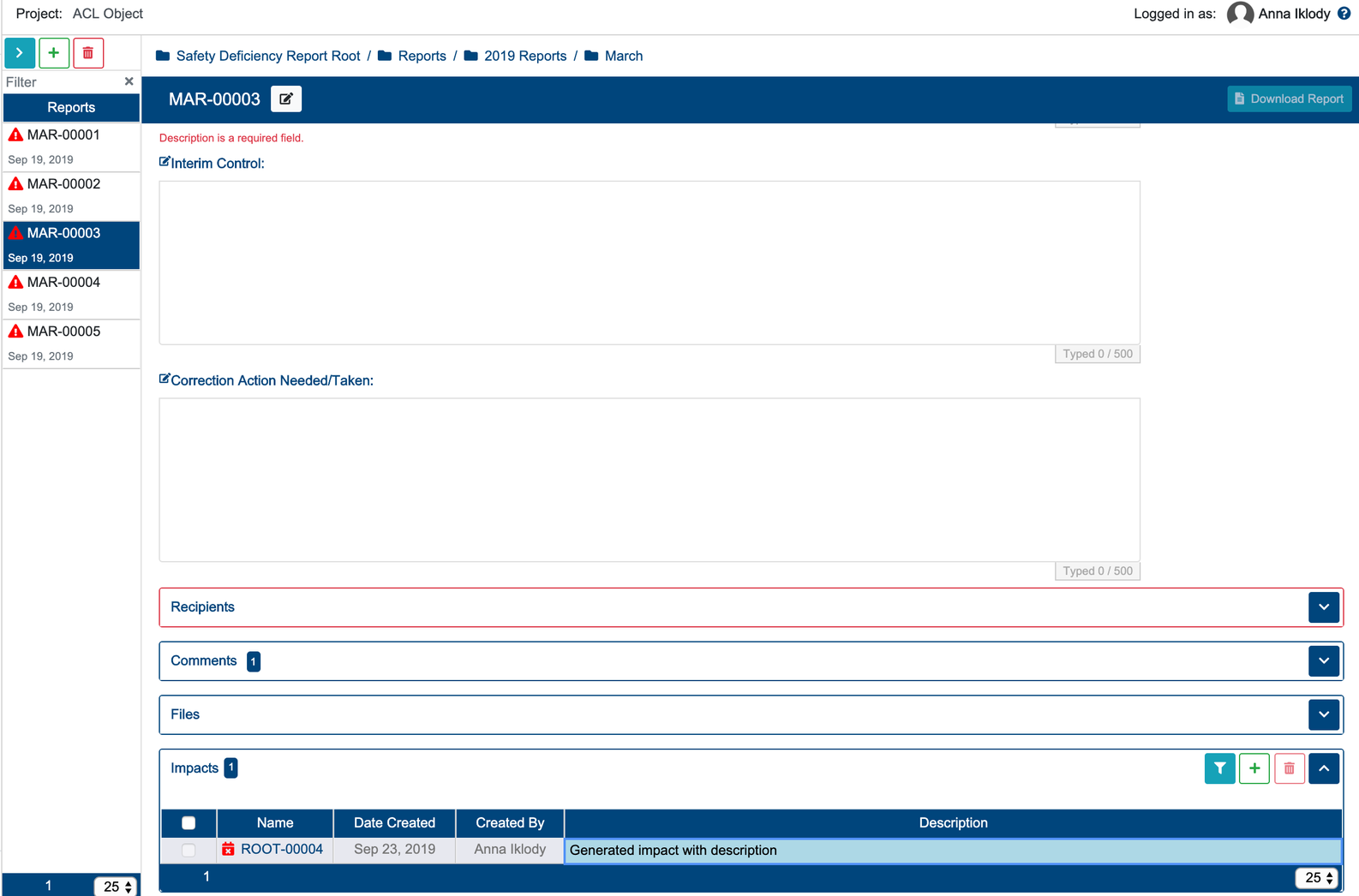Open Anna Iklody user avatar
Image resolution: width=1359 pixels, height=896 pixels.
[x=1240, y=14]
